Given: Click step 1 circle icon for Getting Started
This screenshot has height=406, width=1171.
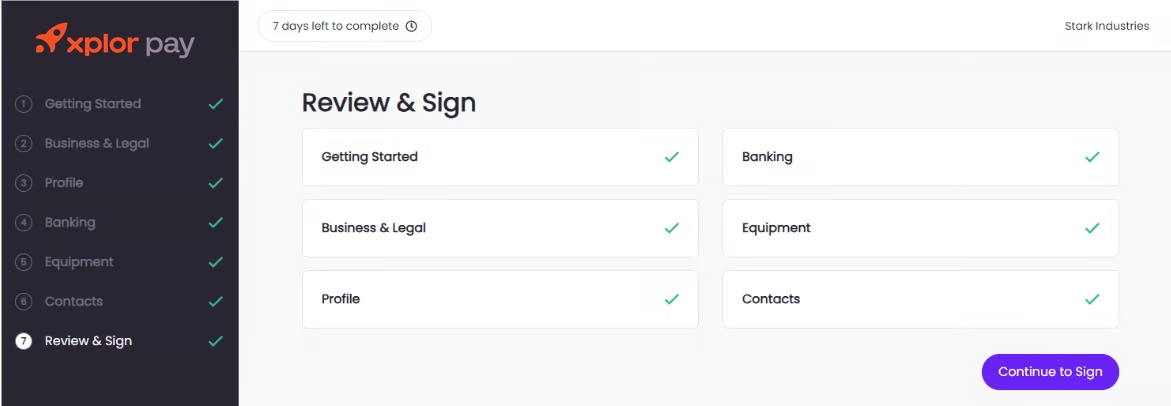Looking at the screenshot, I should (x=24, y=104).
